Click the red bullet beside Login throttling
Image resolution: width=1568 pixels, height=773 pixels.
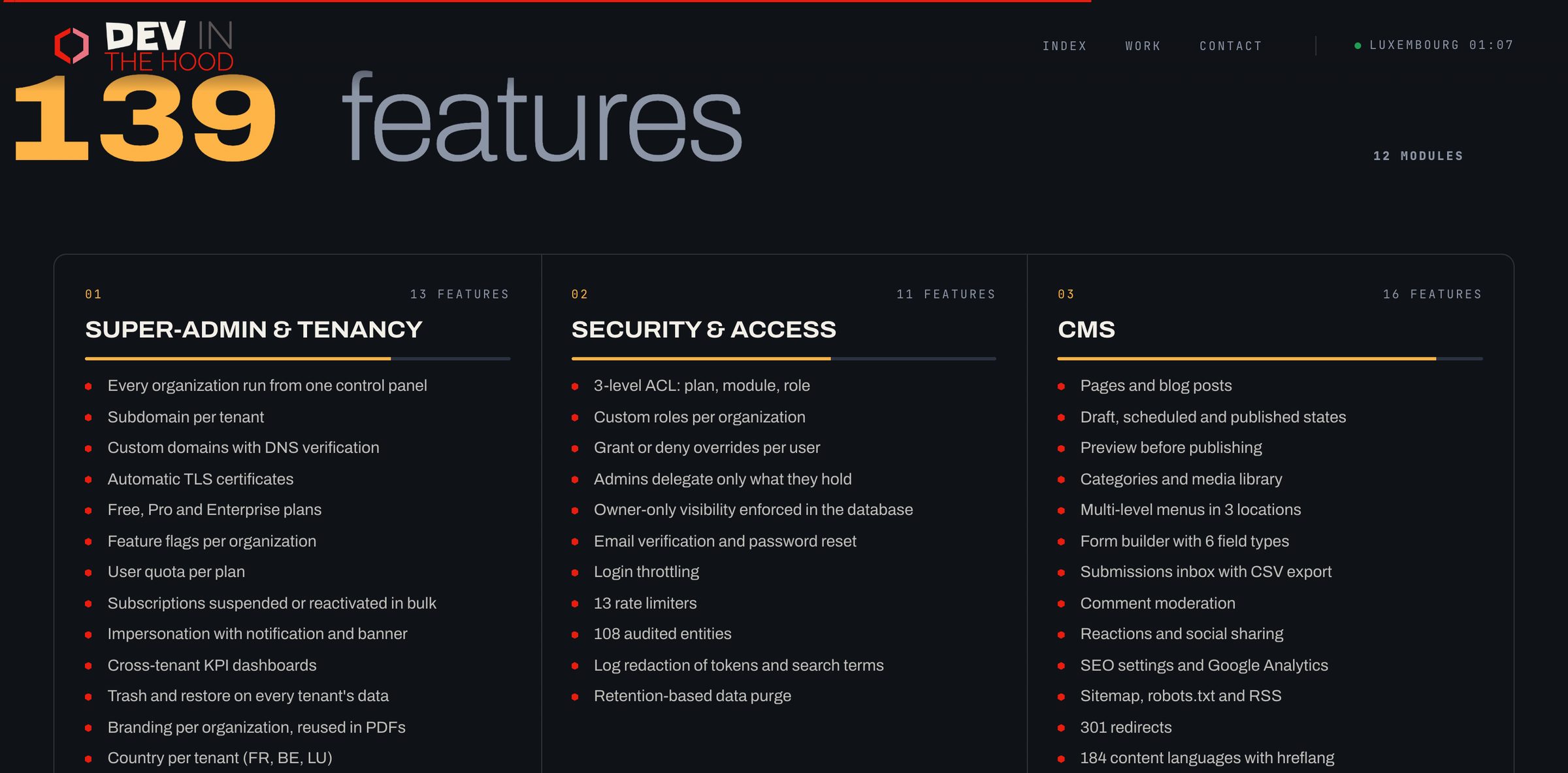tap(575, 573)
